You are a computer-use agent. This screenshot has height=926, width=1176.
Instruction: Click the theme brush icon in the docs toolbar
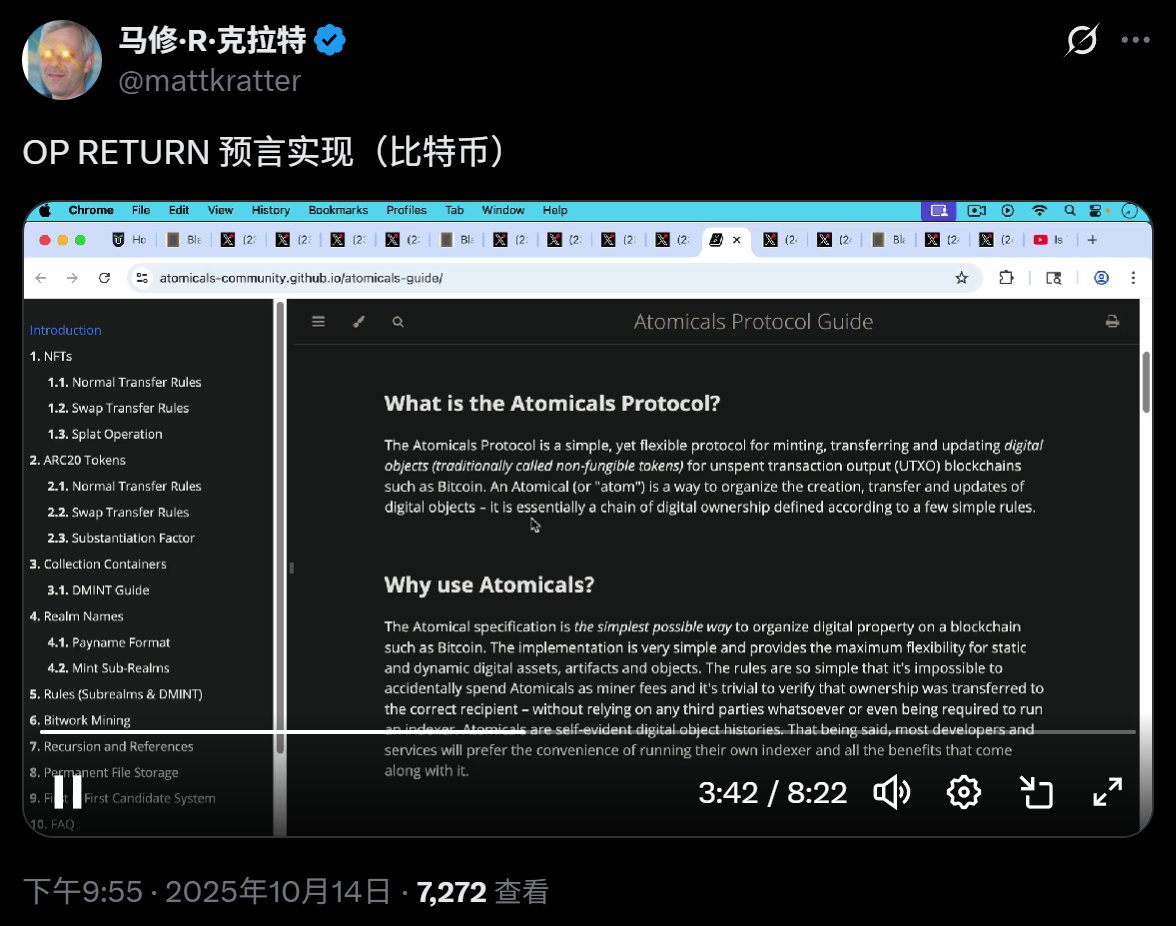click(x=359, y=322)
